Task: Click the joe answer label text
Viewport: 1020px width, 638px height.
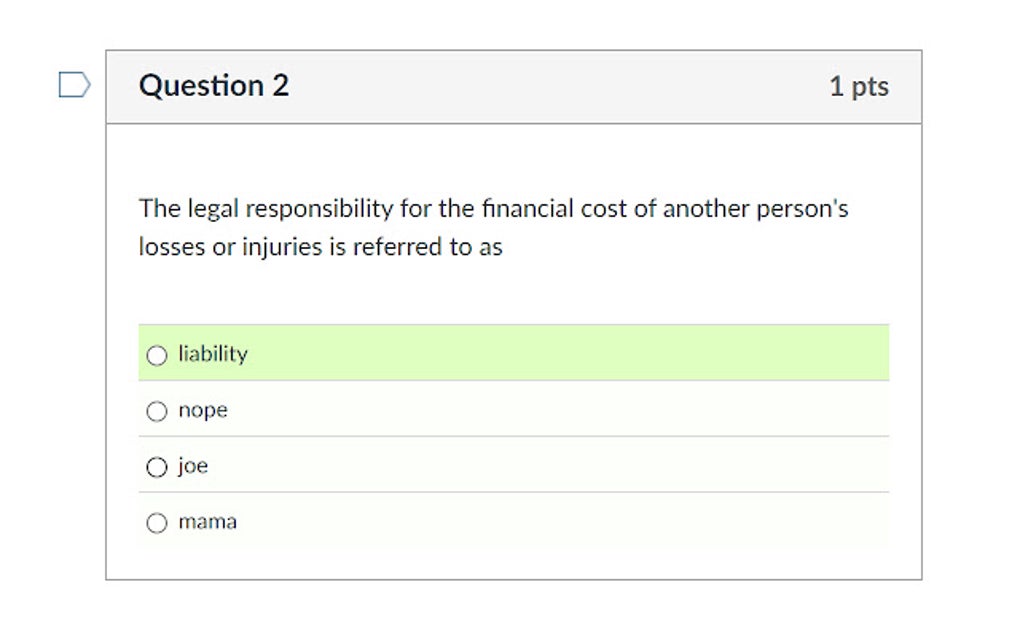Action: [193, 466]
